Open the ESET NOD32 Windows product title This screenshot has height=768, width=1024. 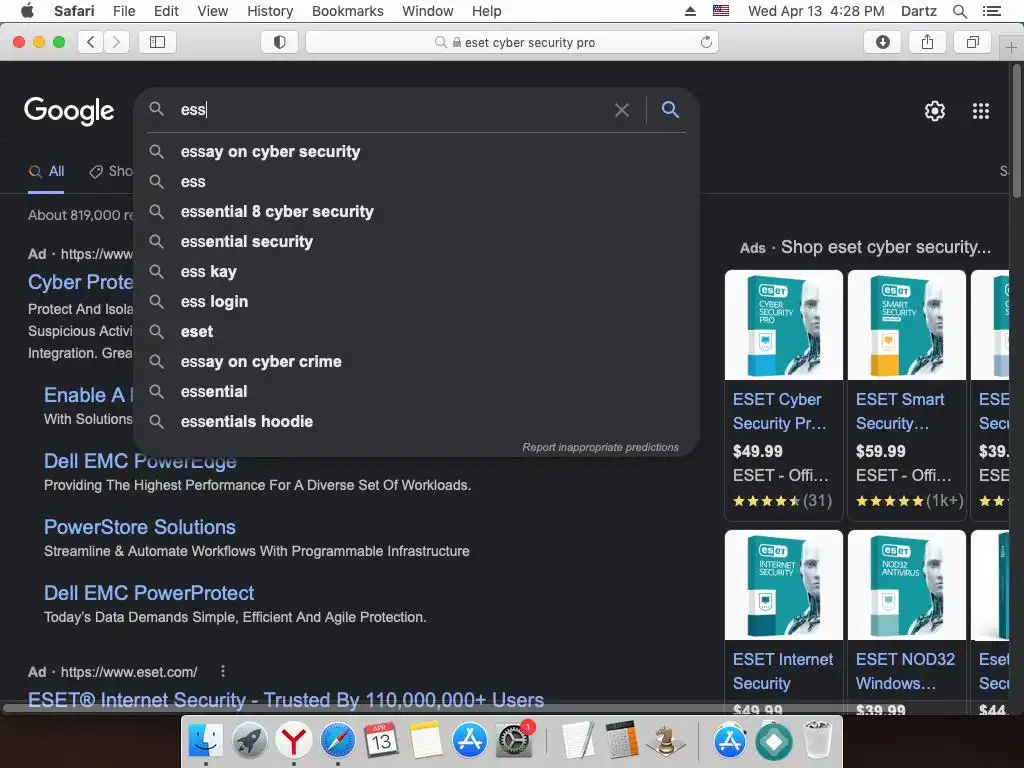905,671
